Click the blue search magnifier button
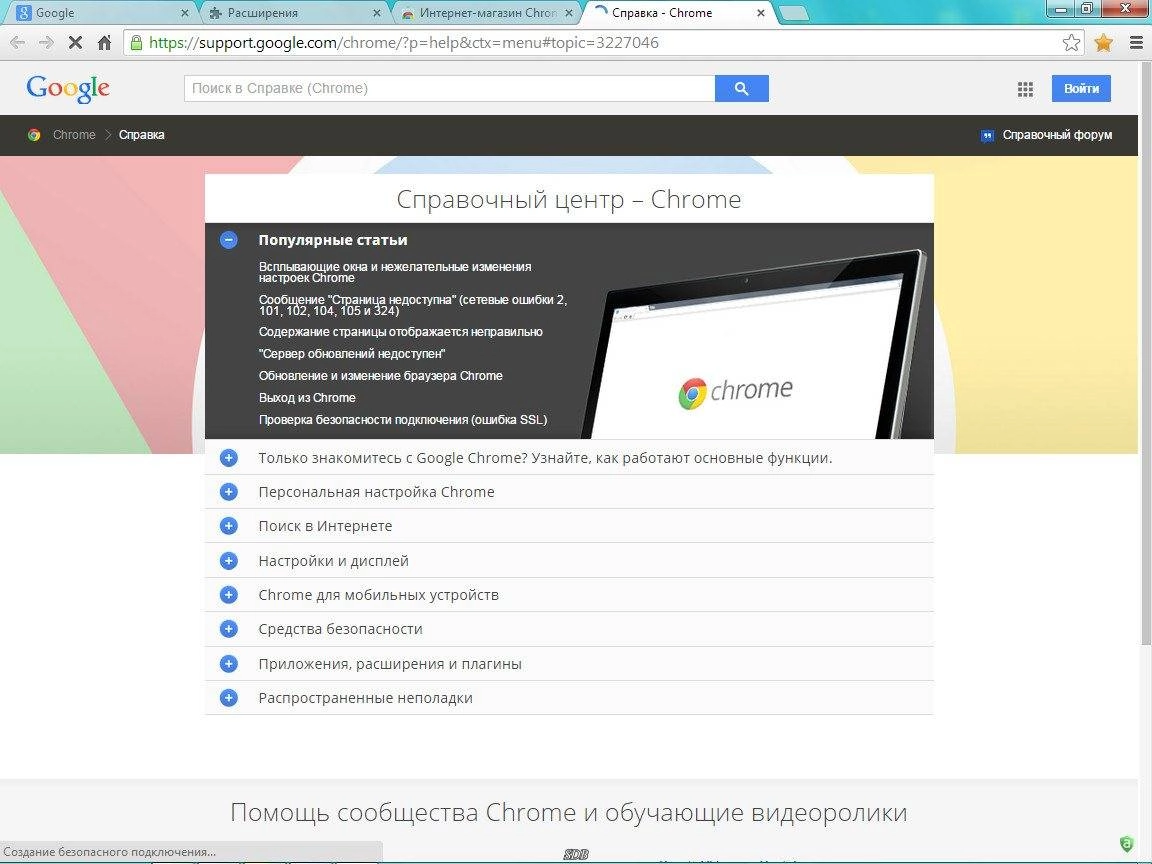Viewport: 1152px width, 864px height. [x=741, y=88]
